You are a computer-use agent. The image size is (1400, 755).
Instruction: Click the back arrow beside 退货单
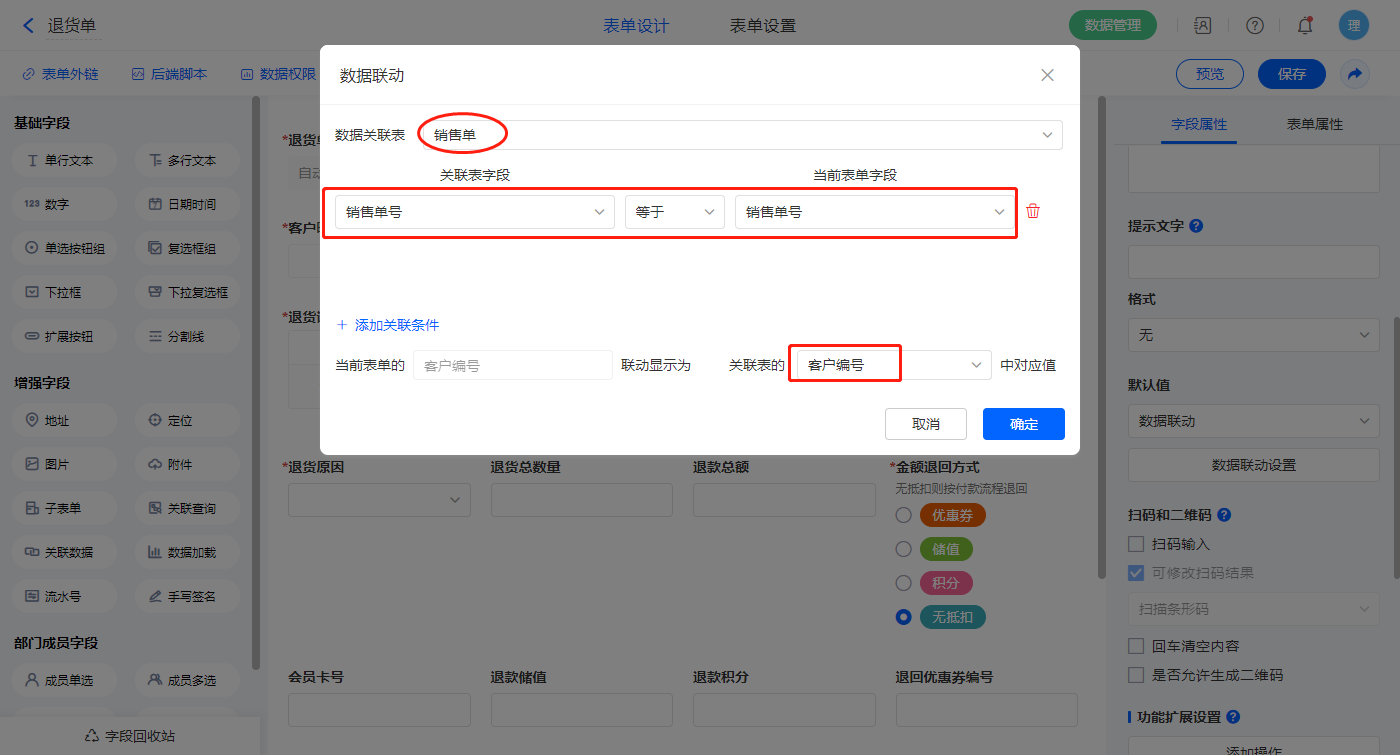[28, 26]
